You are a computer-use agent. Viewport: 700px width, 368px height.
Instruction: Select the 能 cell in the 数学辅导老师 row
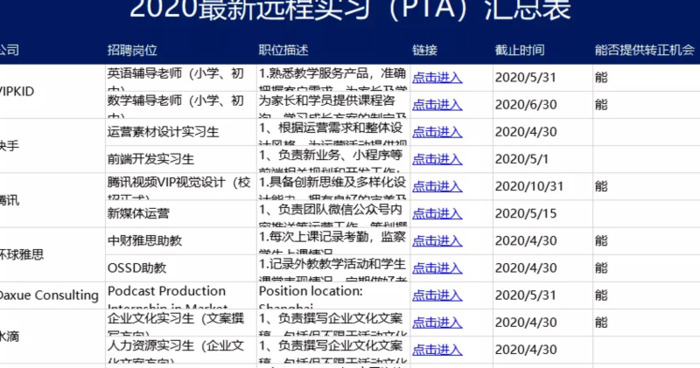click(646, 105)
